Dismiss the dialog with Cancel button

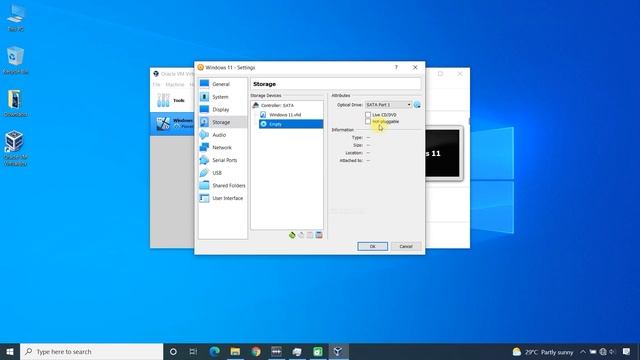406,247
